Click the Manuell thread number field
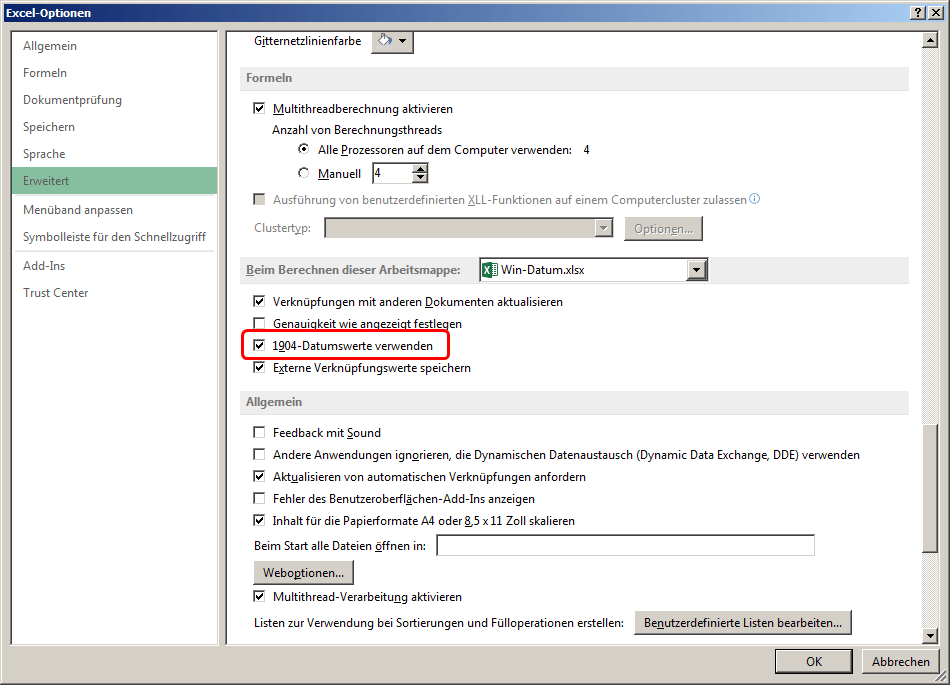The height and width of the screenshot is (685, 950). point(393,173)
